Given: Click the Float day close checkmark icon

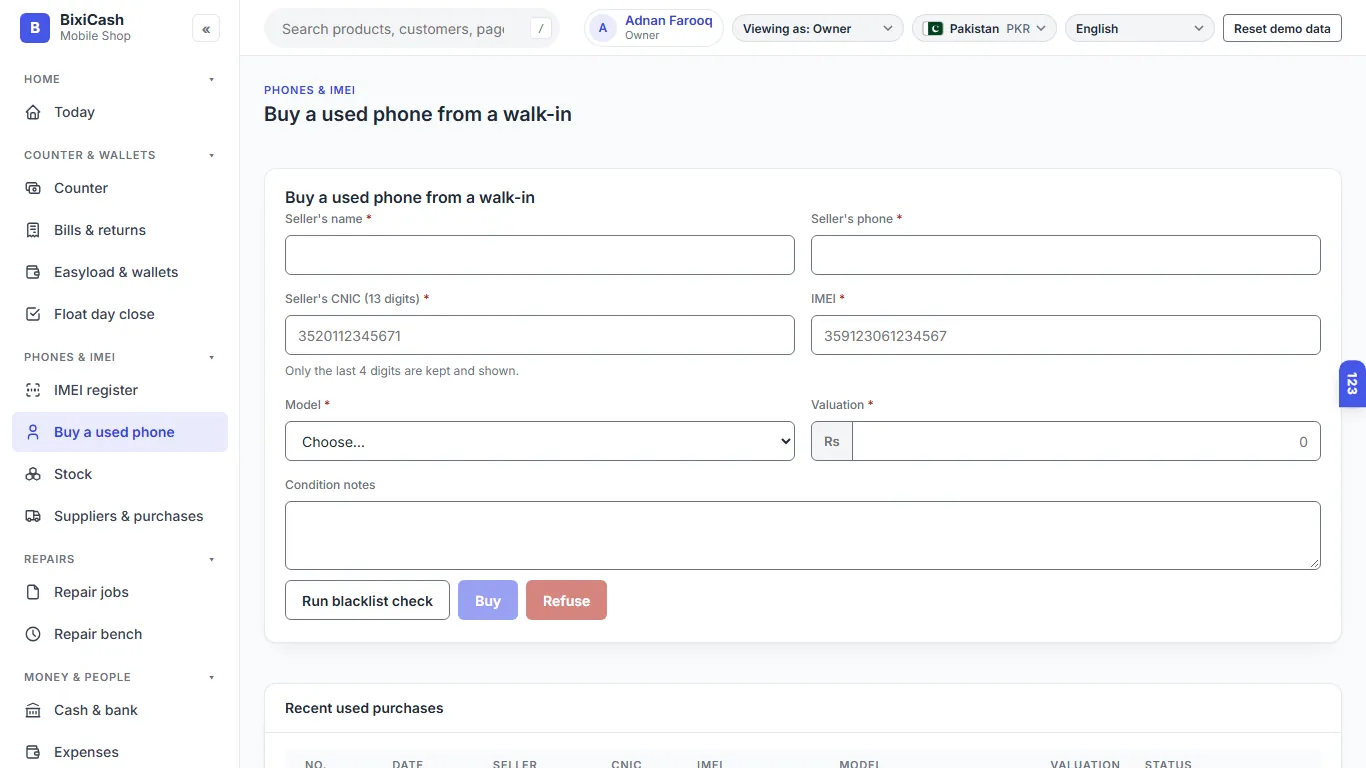Looking at the screenshot, I should (x=33, y=314).
